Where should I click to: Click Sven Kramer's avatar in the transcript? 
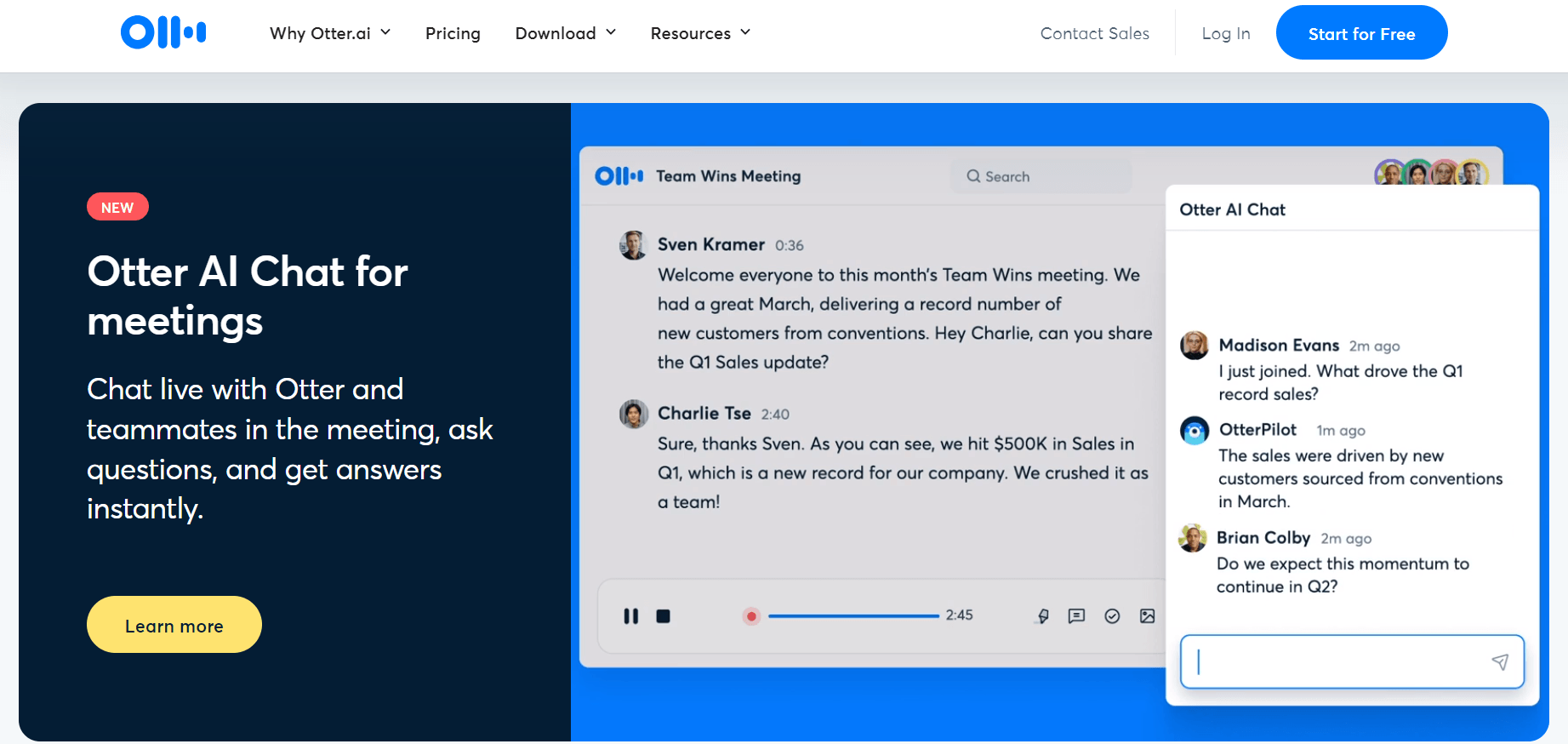pyautogui.click(x=633, y=245)
